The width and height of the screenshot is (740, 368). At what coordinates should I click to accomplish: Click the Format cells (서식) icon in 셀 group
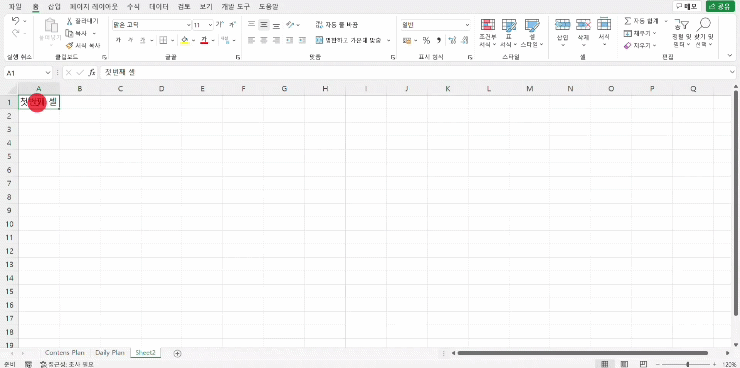click(x=604, y=25)
